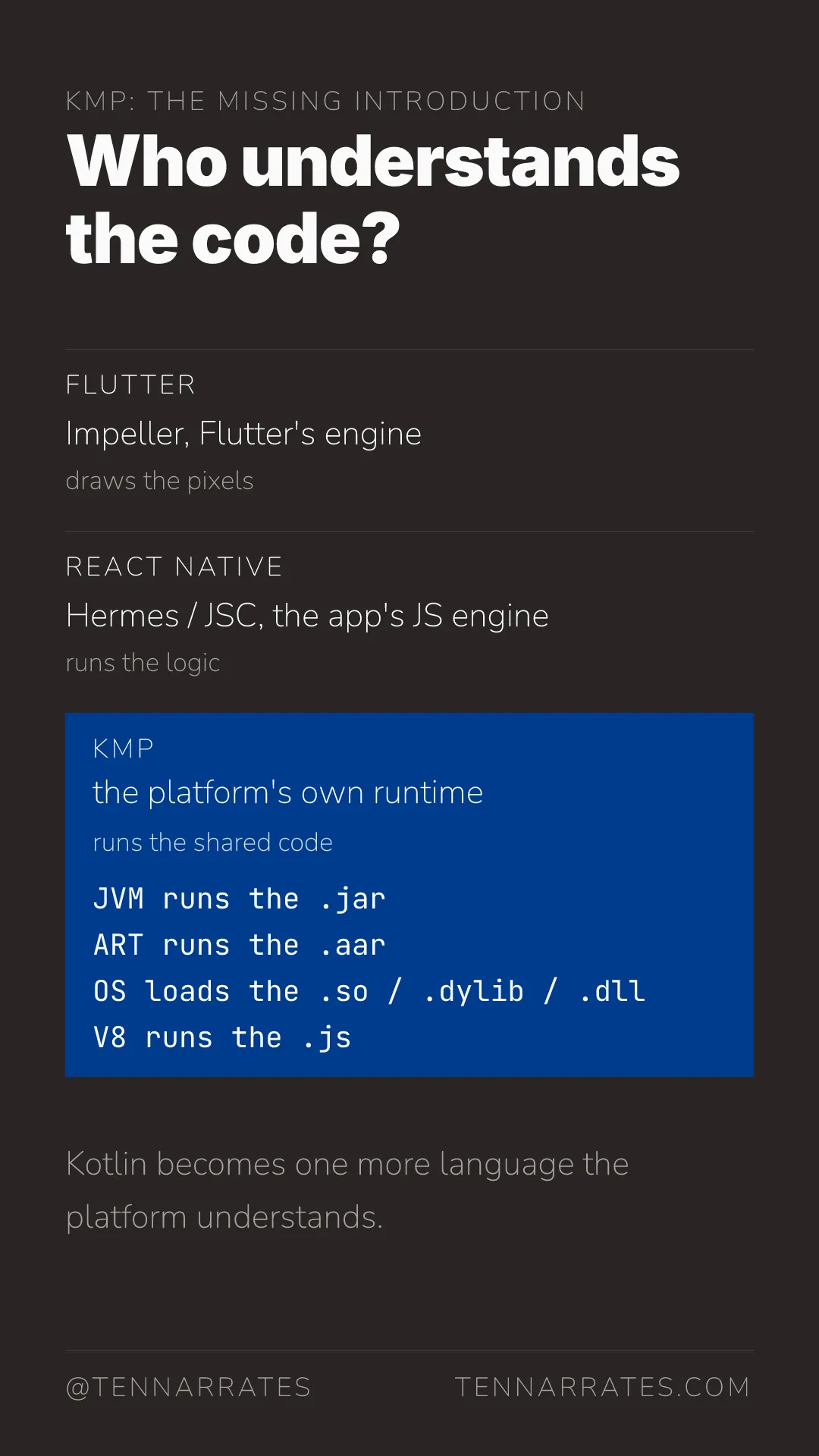Click the 'Who understands the code?' headline

tap(372, 199)
